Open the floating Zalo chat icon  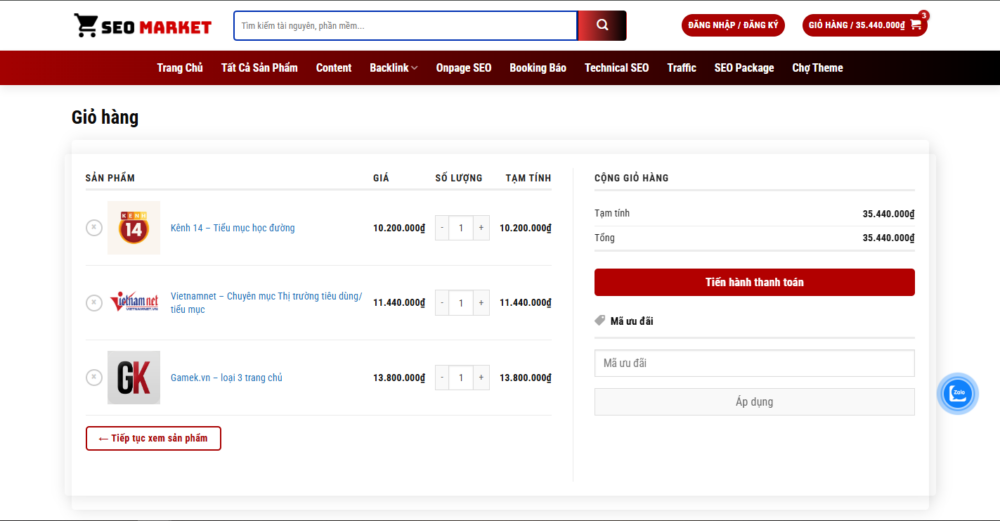(x=958, y=393)
